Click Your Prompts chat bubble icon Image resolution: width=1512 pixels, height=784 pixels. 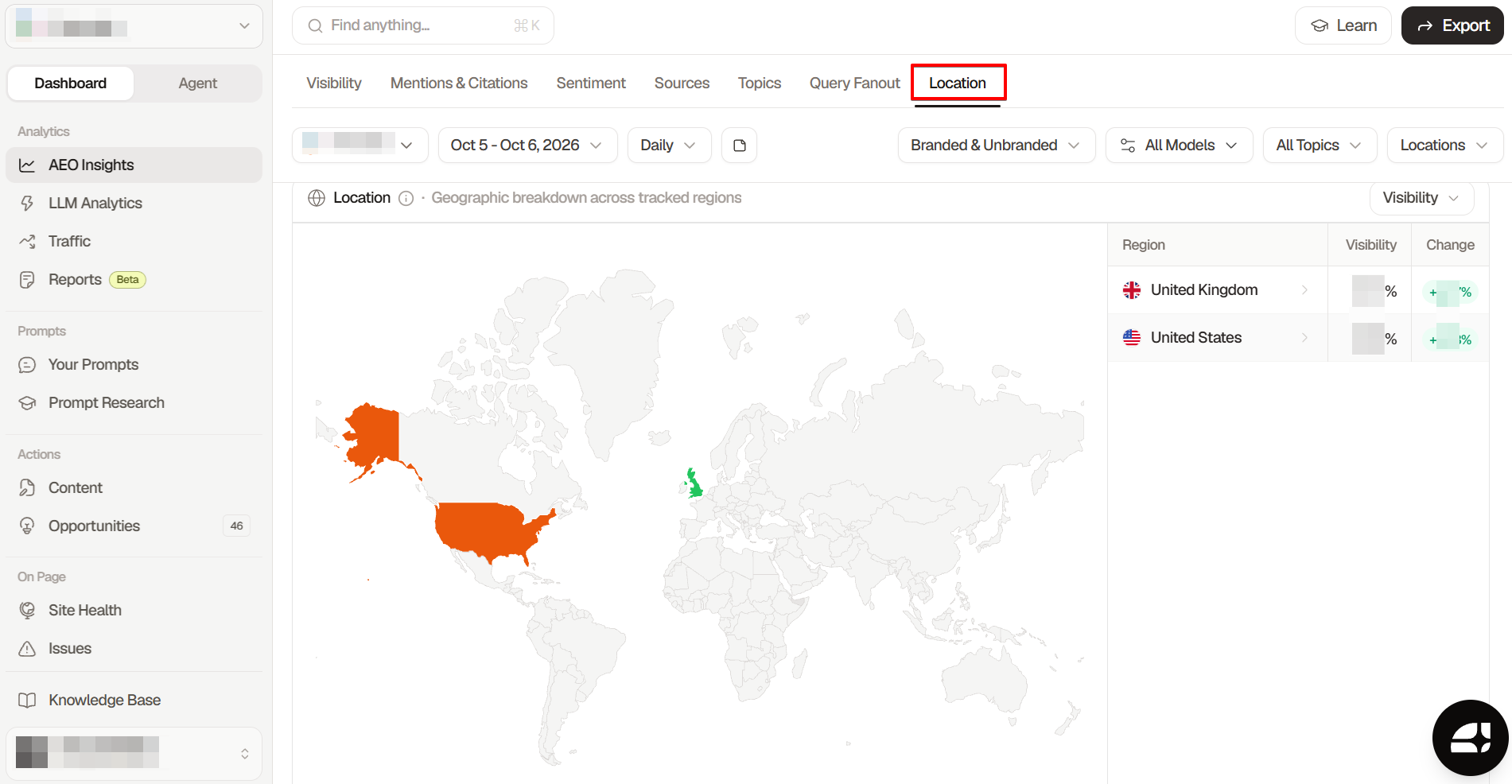click(27, 365)
